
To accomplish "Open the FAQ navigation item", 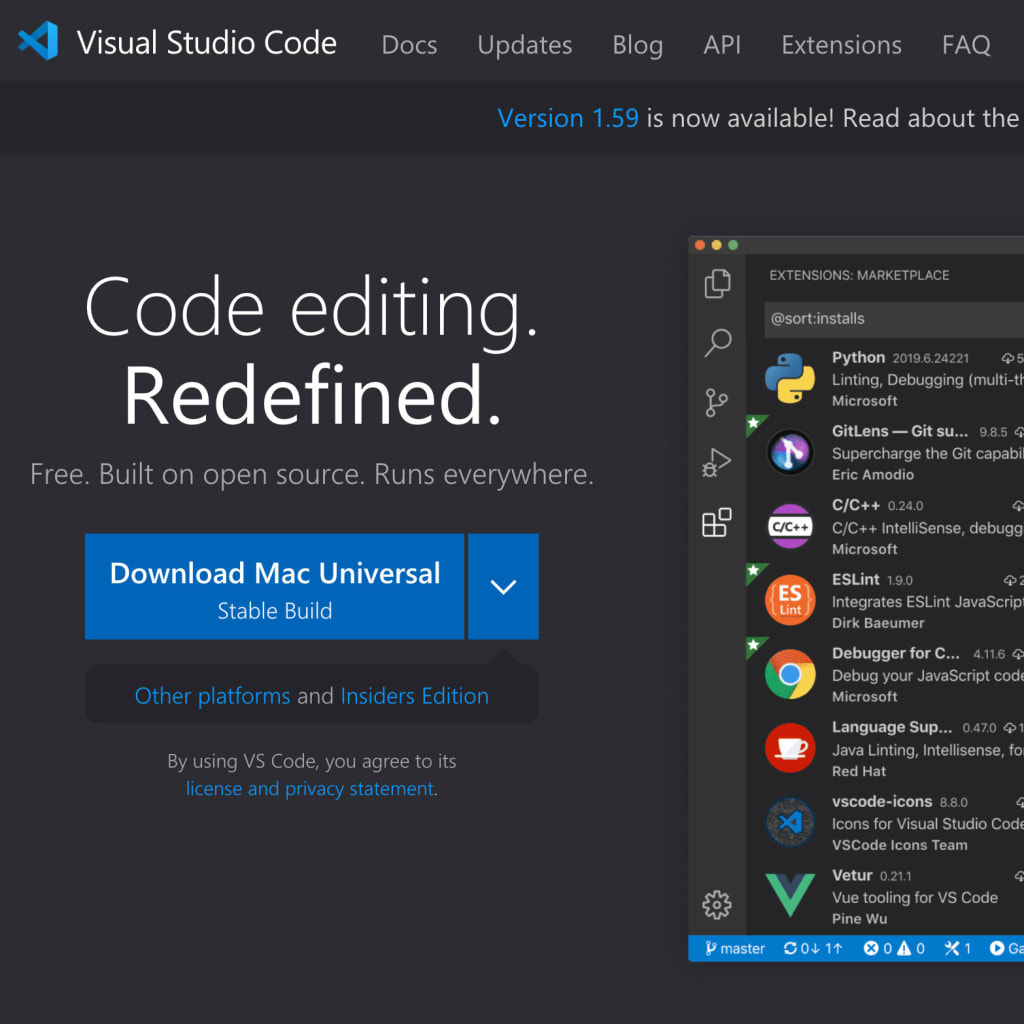I will (x=966, y=44).
